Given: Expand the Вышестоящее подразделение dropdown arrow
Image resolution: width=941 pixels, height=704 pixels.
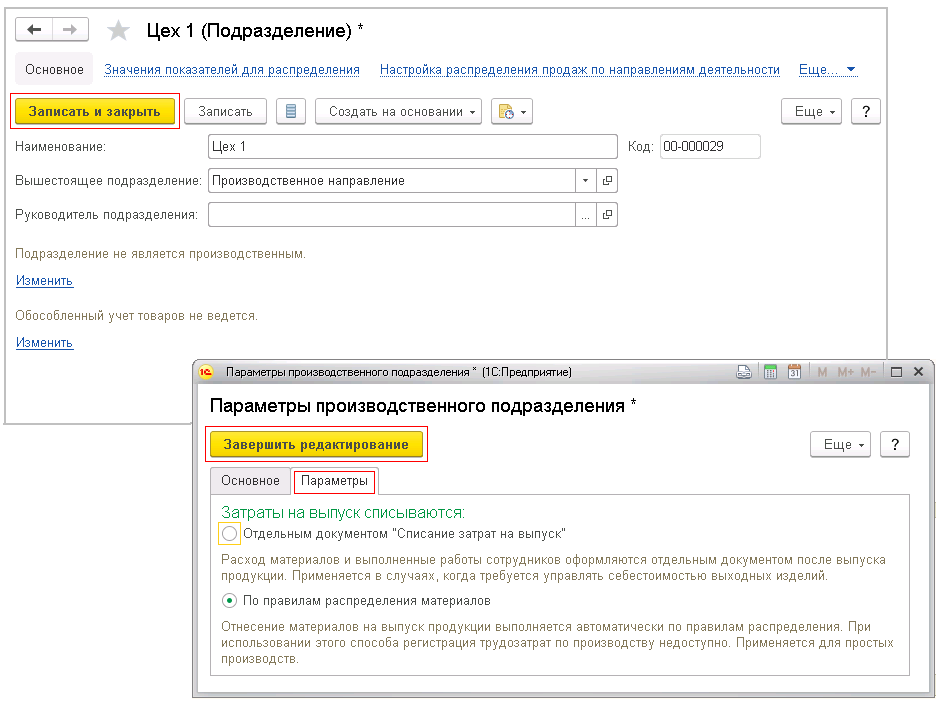Looking at the screenshot, I should point(586,181).
